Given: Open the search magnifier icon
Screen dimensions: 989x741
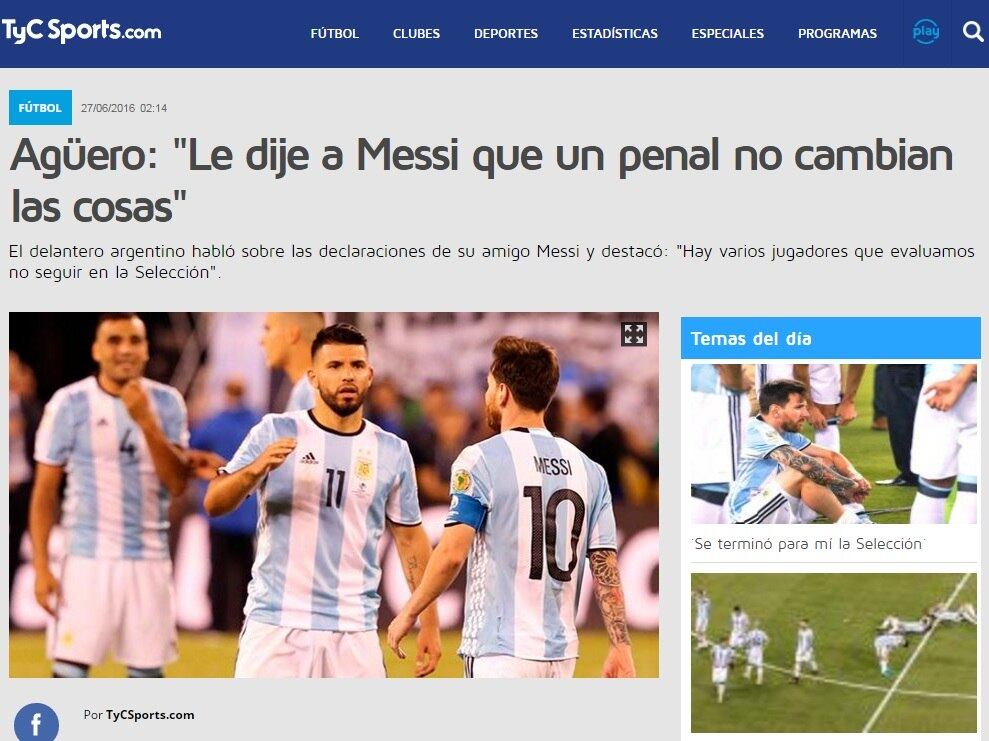Looking at the screenshot, I should click(973, 31).
